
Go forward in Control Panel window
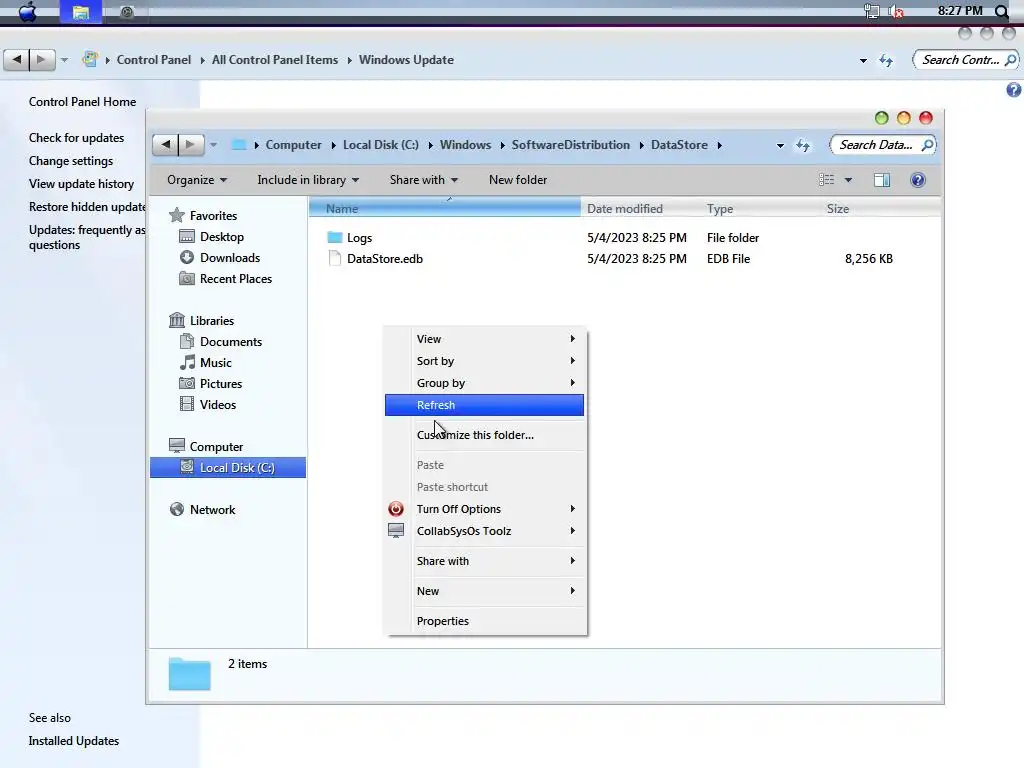click(42, 60)
